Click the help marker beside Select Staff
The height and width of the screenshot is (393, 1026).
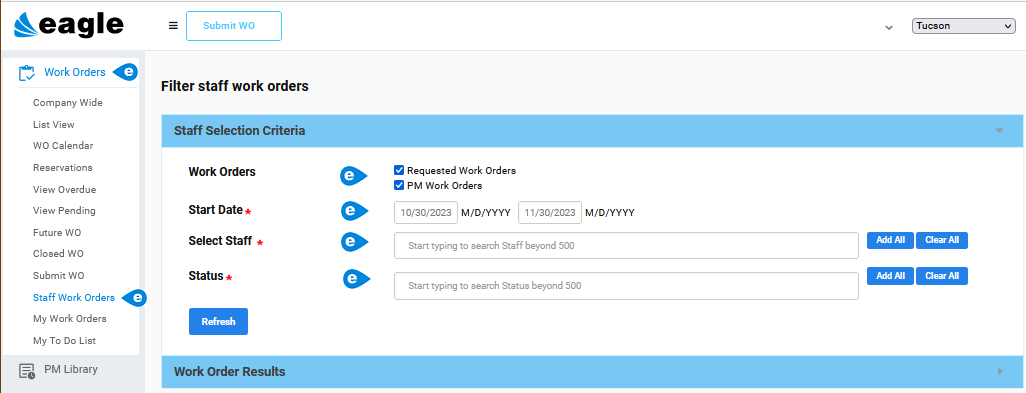click(355, 241)
